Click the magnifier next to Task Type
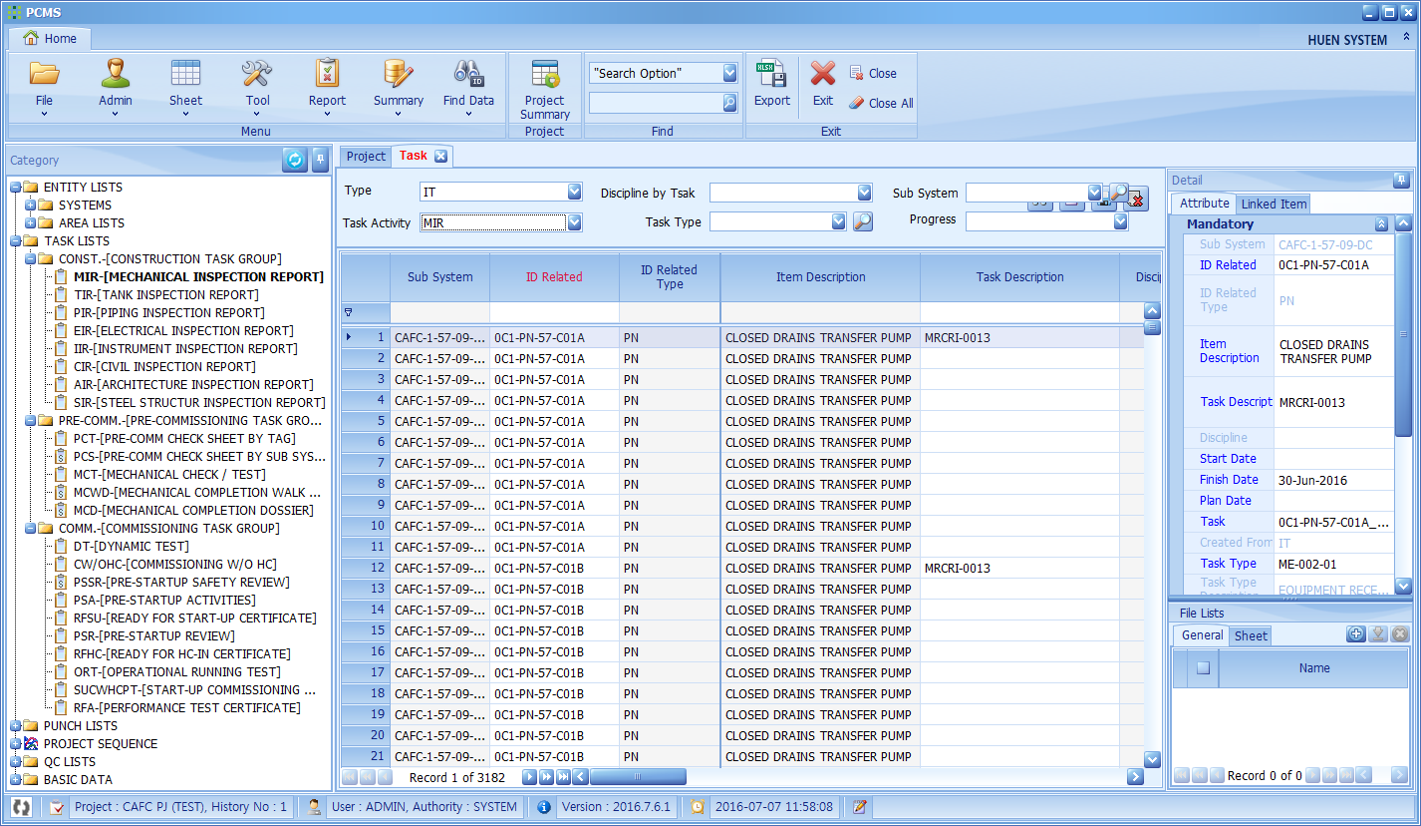1421x826 pixels. click(x=862, y=222)
